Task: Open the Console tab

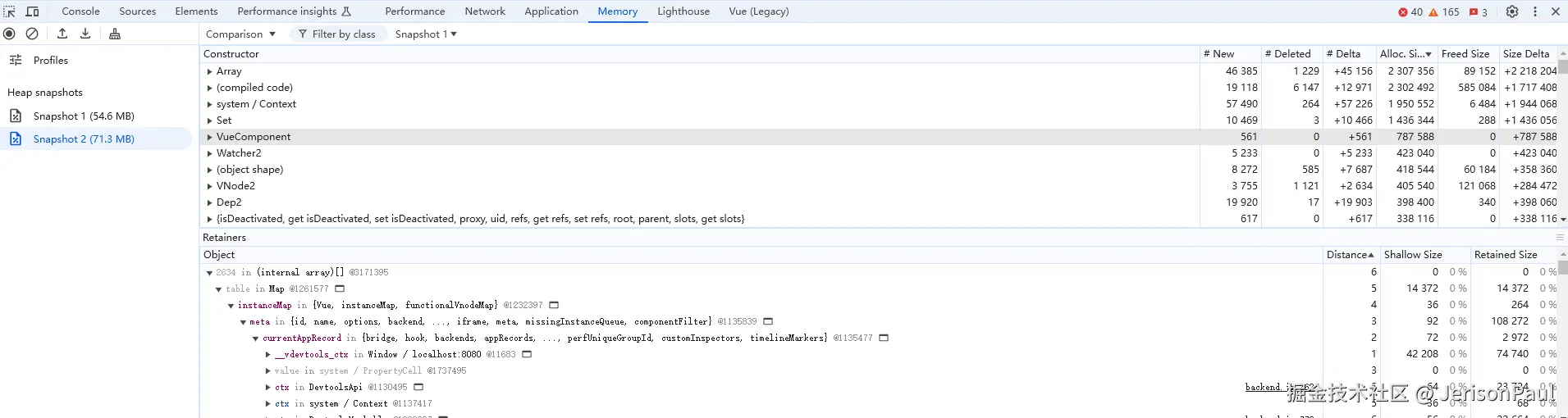Action: pos(80,11)
